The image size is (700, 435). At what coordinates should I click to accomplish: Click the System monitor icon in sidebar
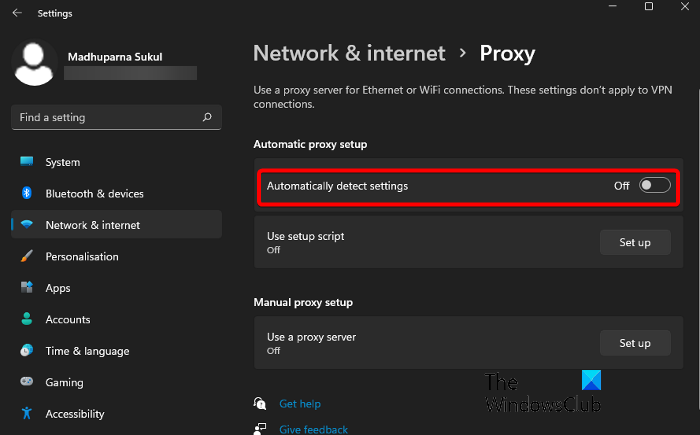27,162
